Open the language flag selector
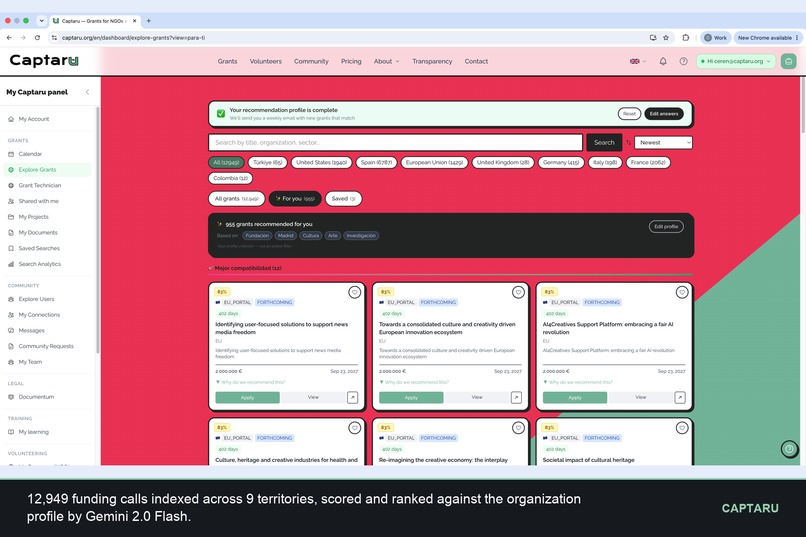This screenshot has width=806, height=537. point(638,61)
